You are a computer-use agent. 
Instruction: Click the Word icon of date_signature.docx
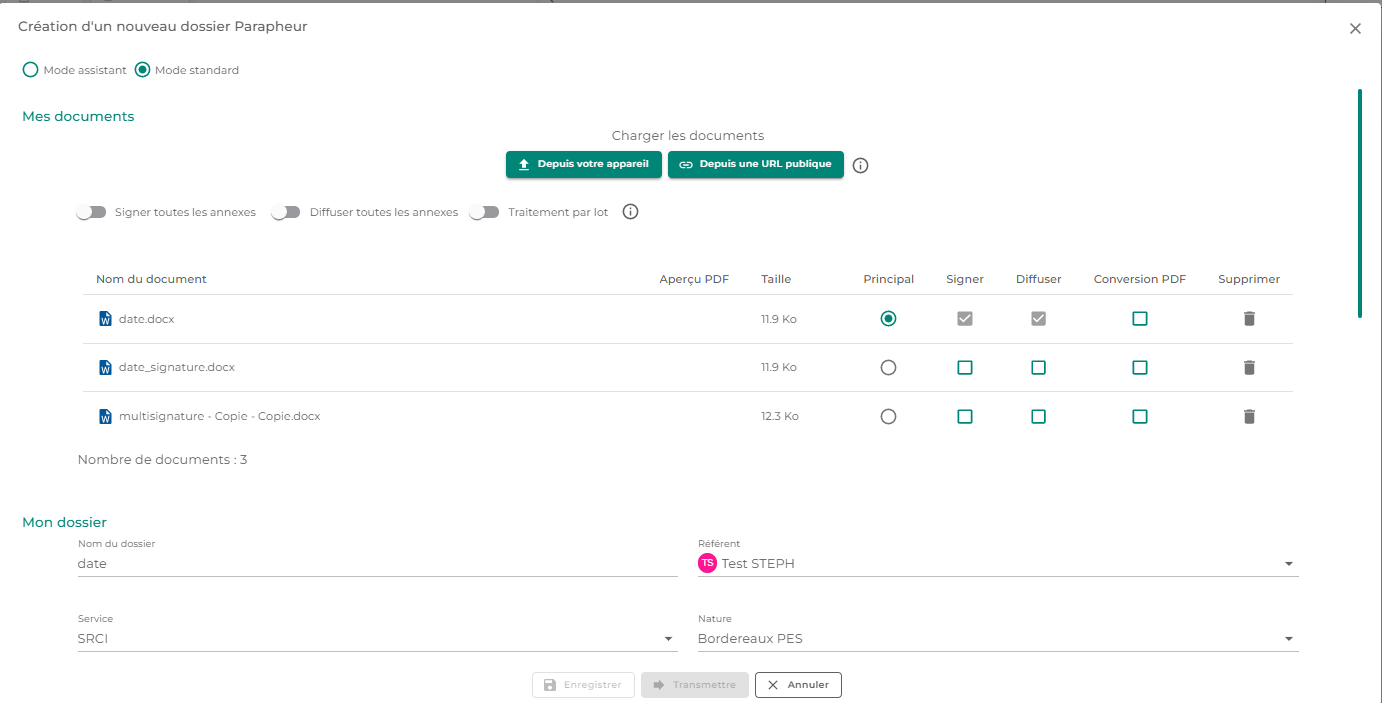105,367
